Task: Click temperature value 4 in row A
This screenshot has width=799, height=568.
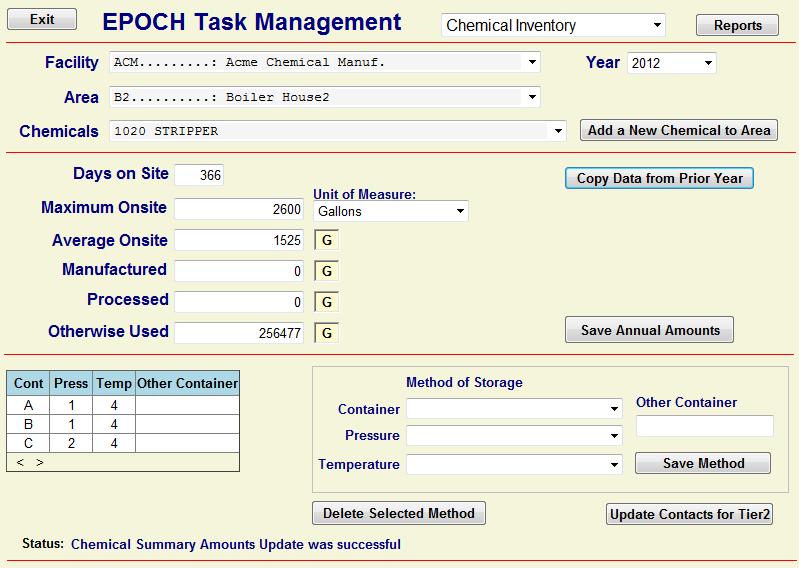Action: [114, 405]
